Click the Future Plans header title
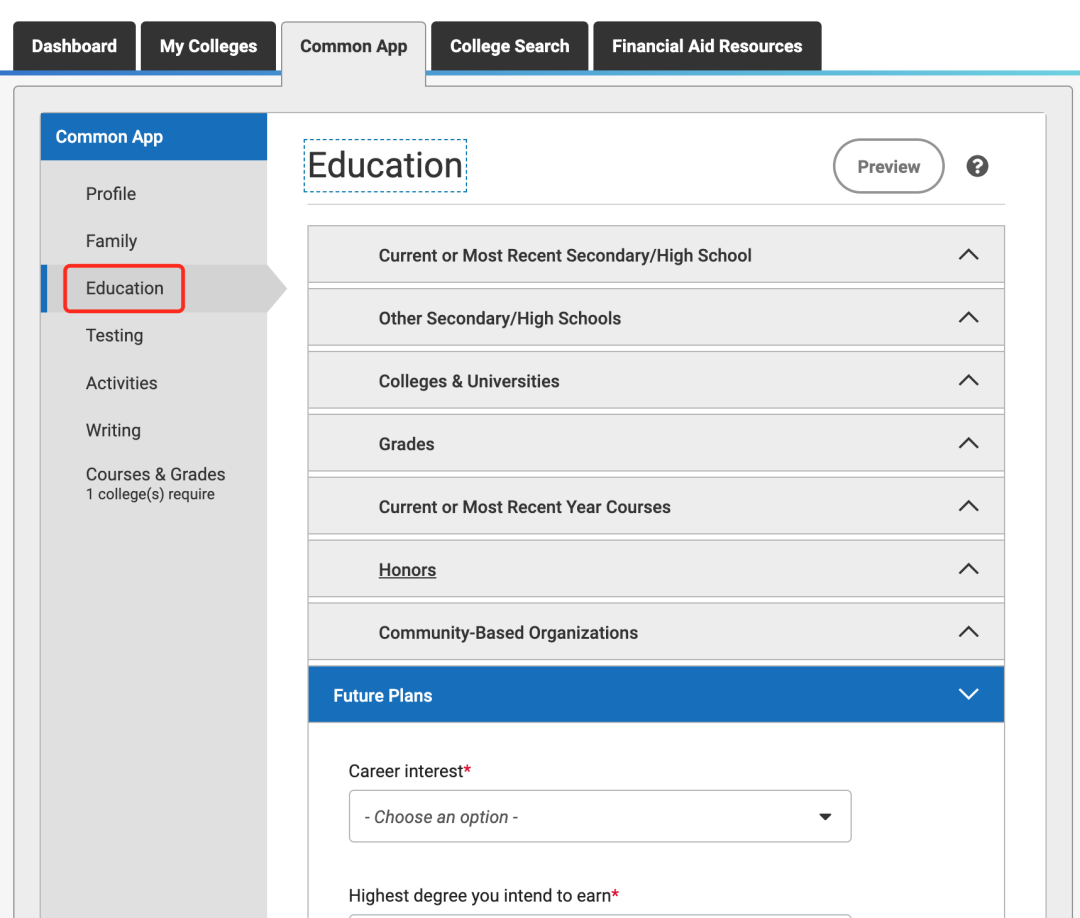This screenshot has width=1080, height=918. pos(383,696)
